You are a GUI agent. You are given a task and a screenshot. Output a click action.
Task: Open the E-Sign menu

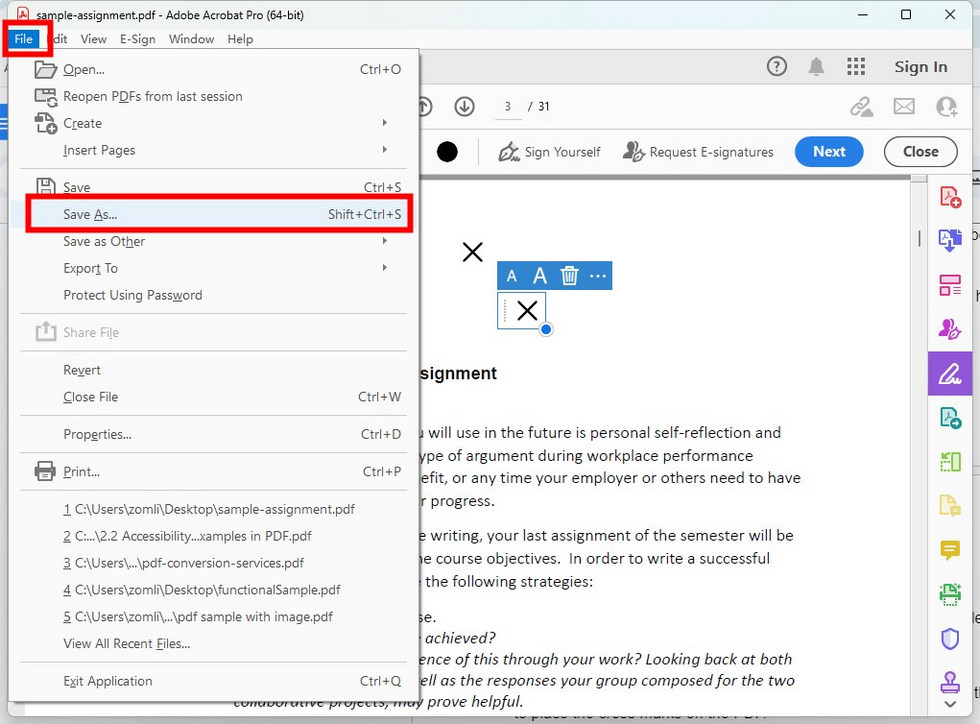[x=138, y=39]
